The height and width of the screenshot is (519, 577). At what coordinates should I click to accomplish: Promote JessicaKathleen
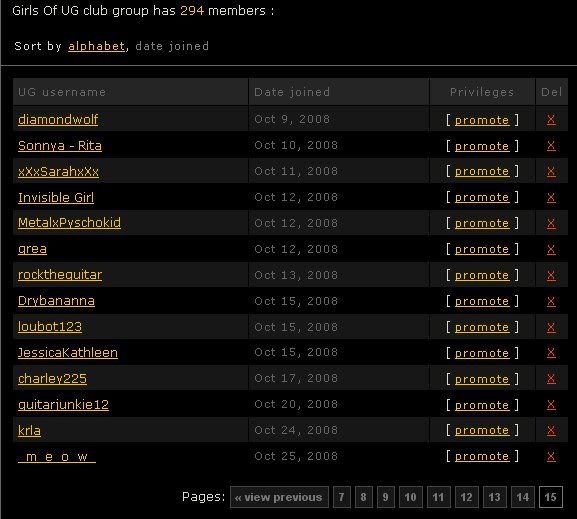pos(482,353)
